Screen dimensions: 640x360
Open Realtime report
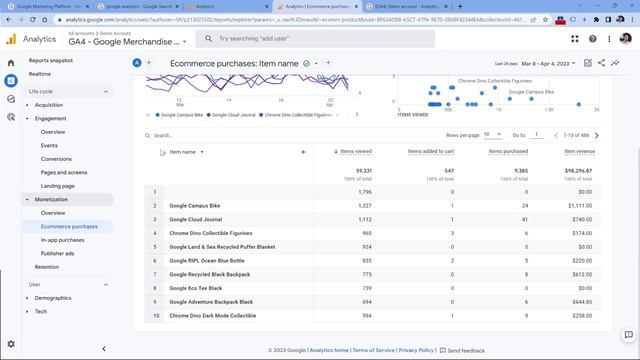(40, 74)
